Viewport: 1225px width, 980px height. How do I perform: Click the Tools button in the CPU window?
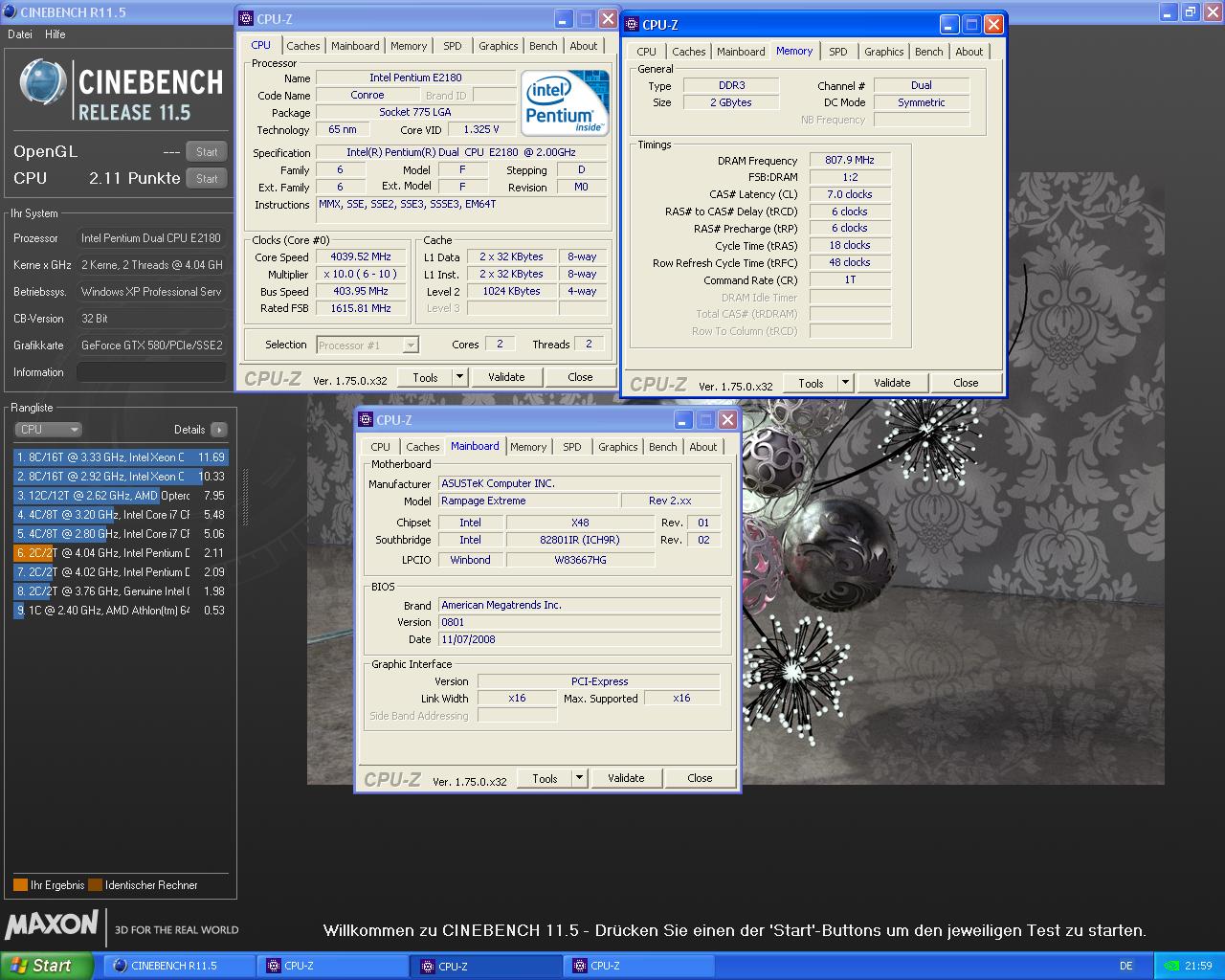(425, 377)
